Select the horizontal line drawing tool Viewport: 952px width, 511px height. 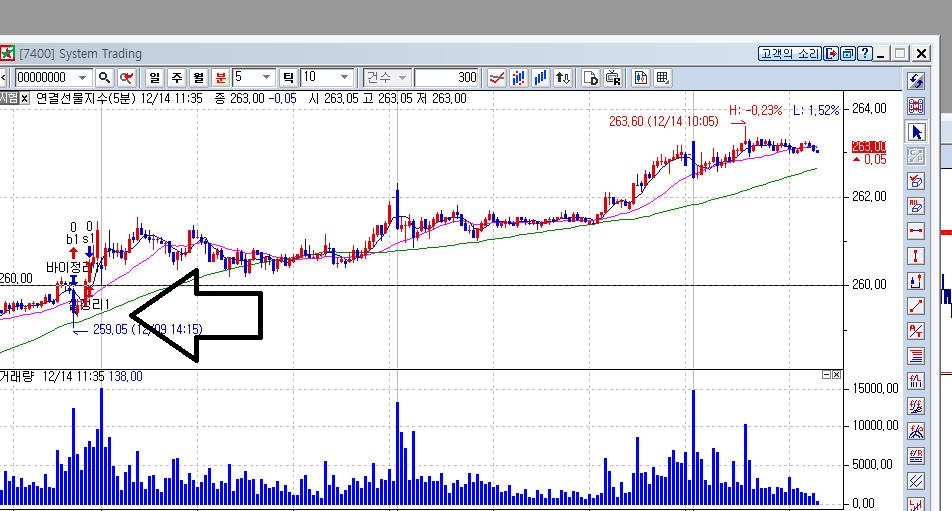point(916,231)
